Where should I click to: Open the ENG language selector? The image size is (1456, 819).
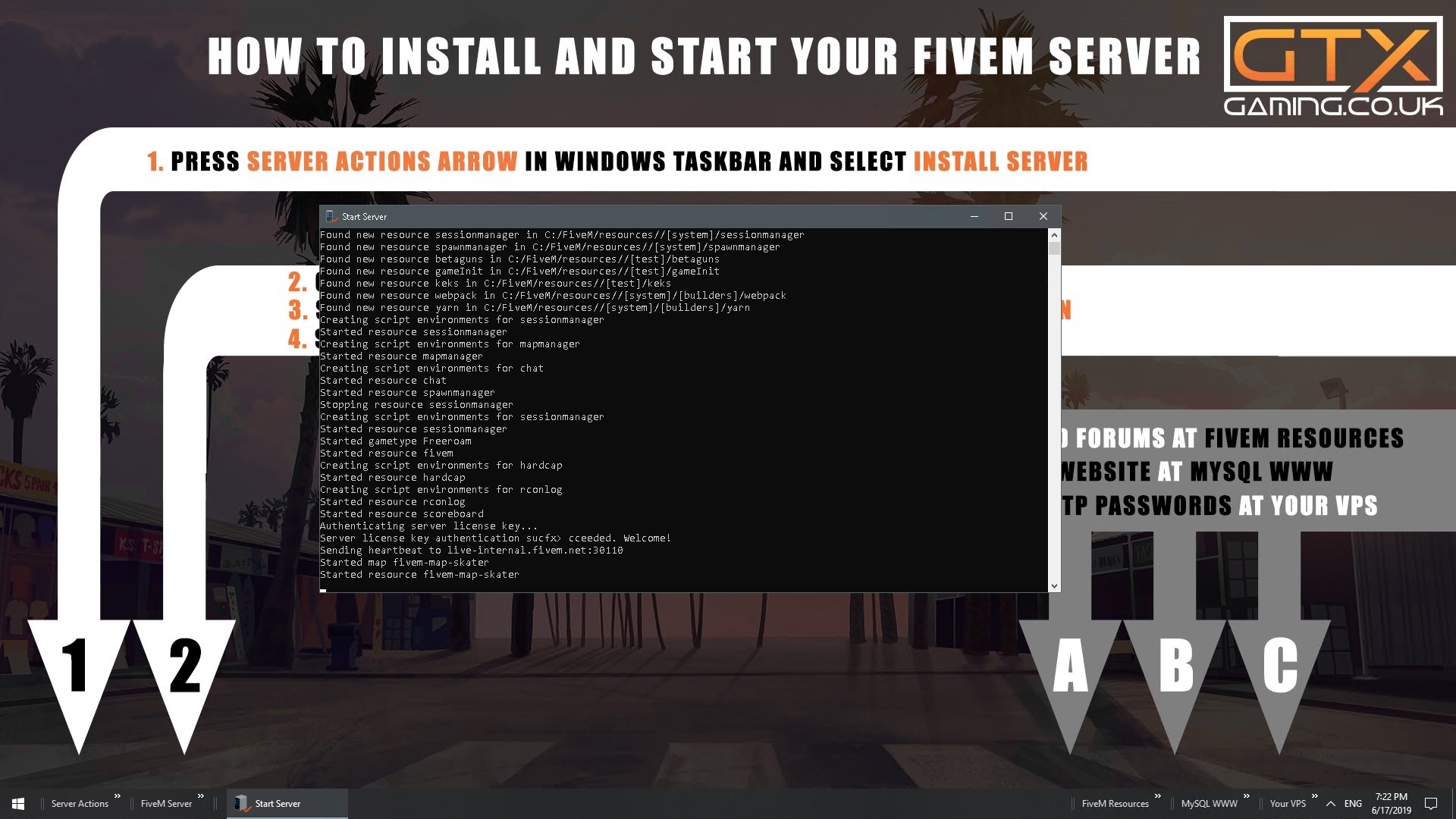click(x=1353, y=804)
